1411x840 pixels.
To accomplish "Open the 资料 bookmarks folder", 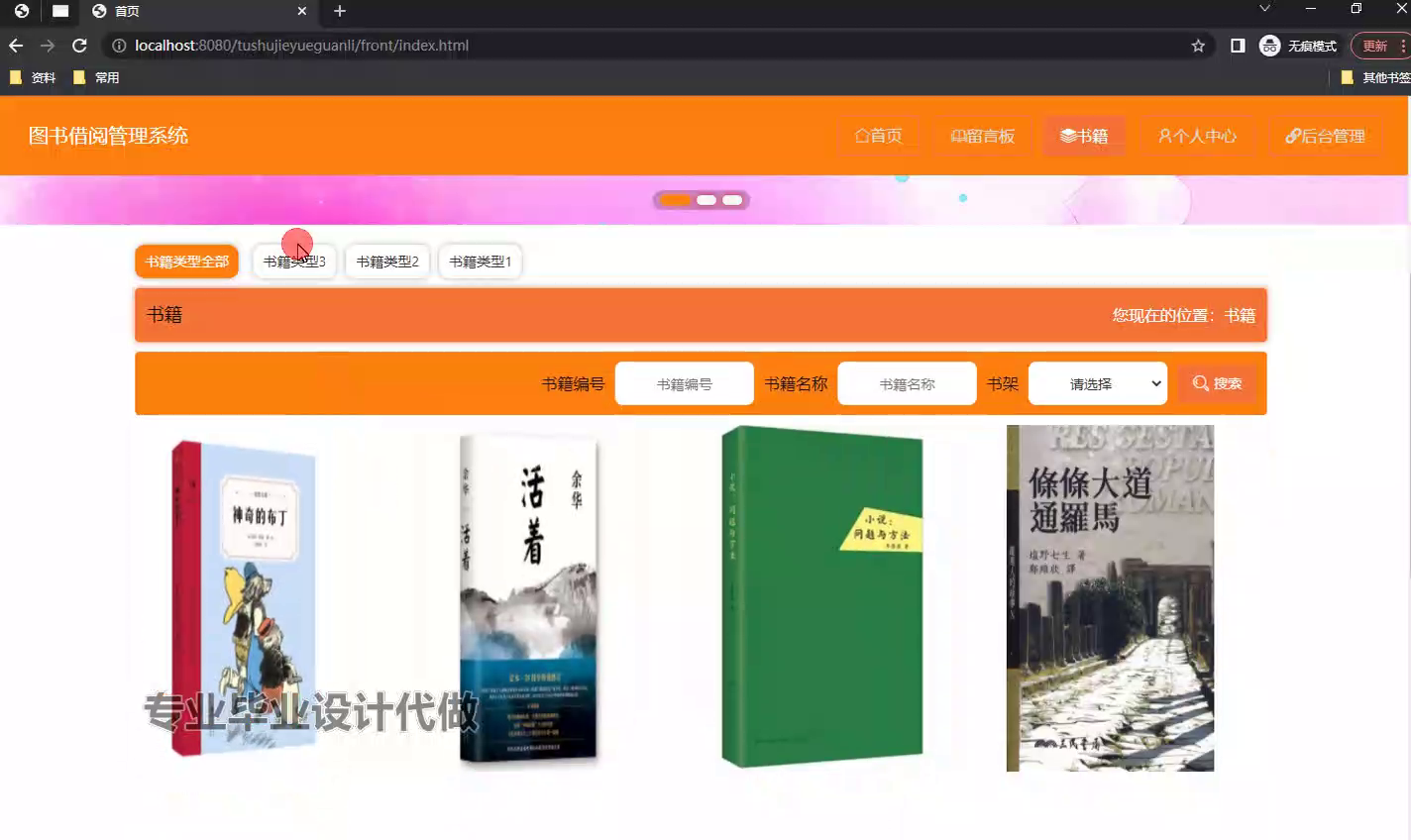I will [x=33, y=77].
